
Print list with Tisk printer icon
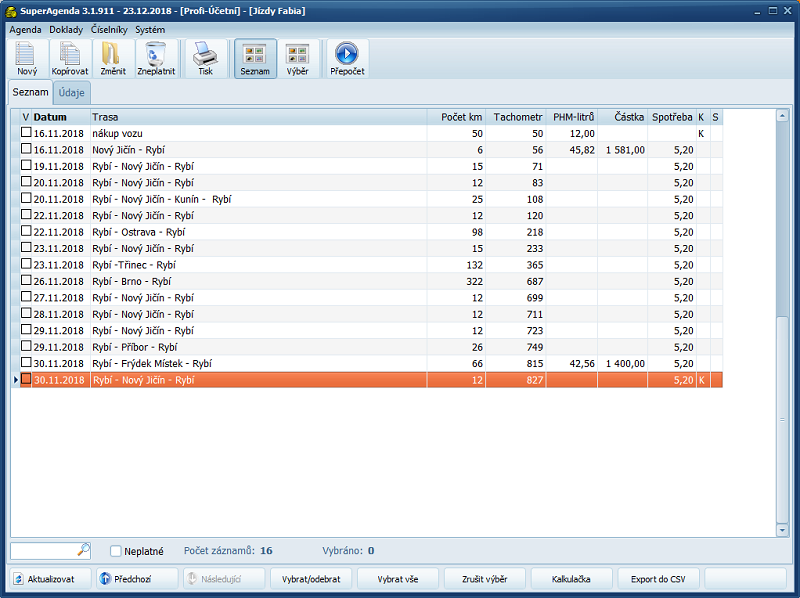[x=206, y=59]
